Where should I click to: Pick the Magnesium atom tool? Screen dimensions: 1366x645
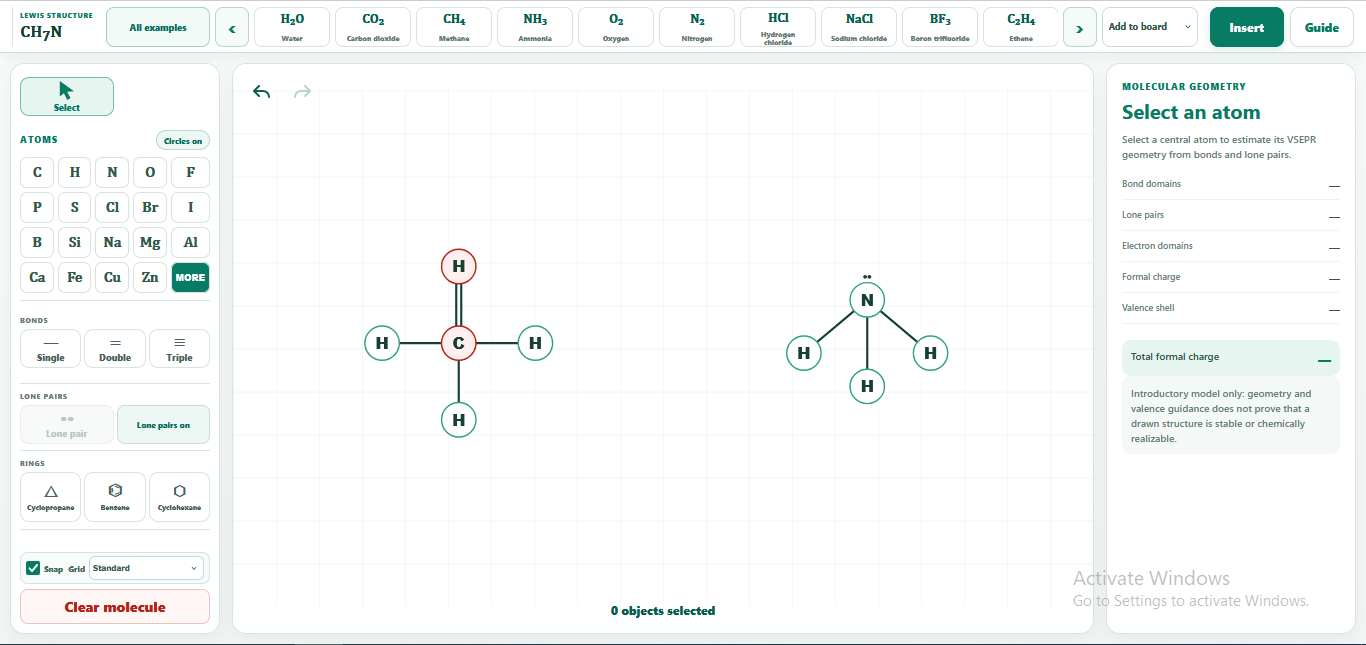(x=150, y=242)
